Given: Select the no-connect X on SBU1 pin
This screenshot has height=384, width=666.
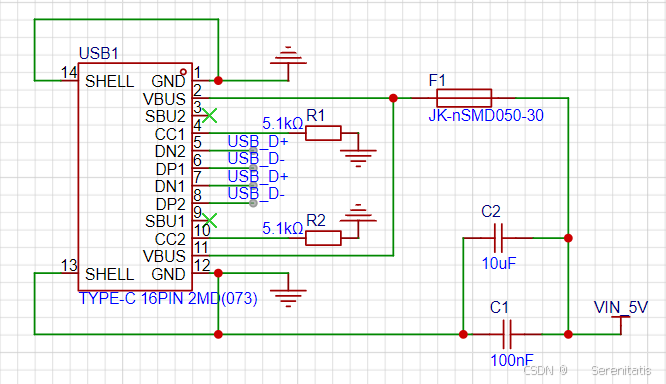Looking at the screenshot, I should click(x=210, y=220).
